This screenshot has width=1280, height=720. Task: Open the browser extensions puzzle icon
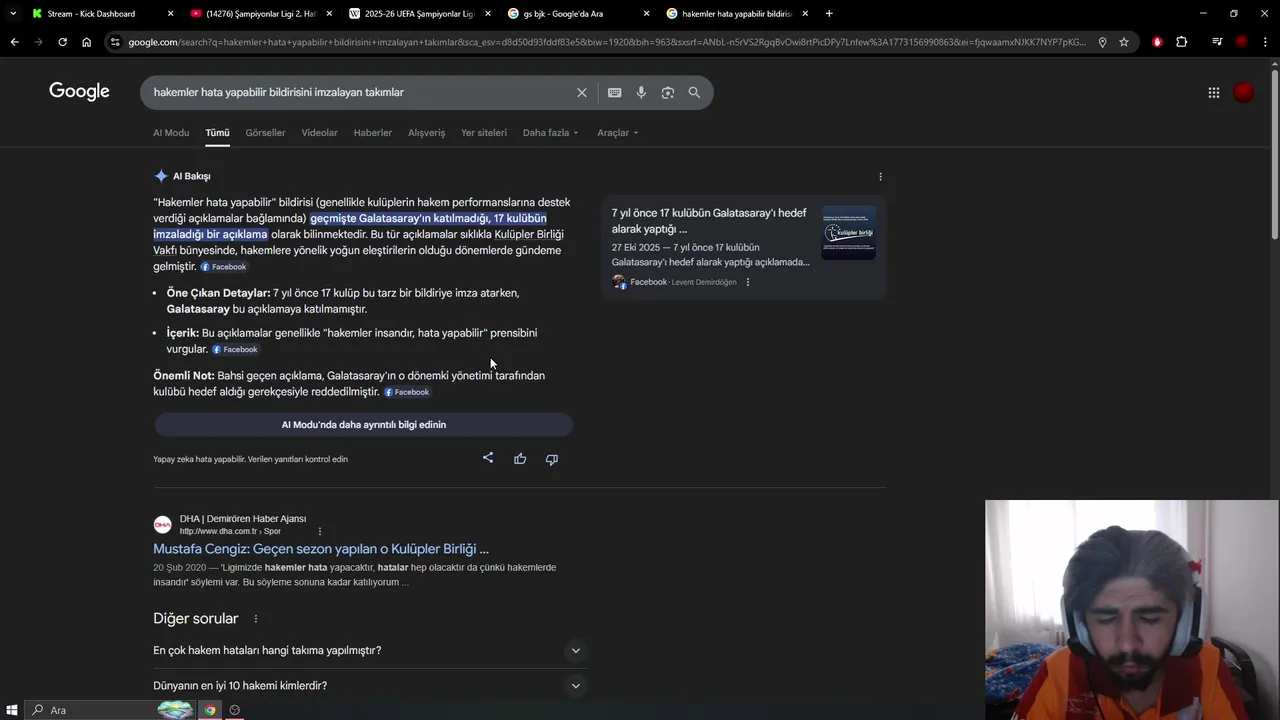coord(1181,42)
